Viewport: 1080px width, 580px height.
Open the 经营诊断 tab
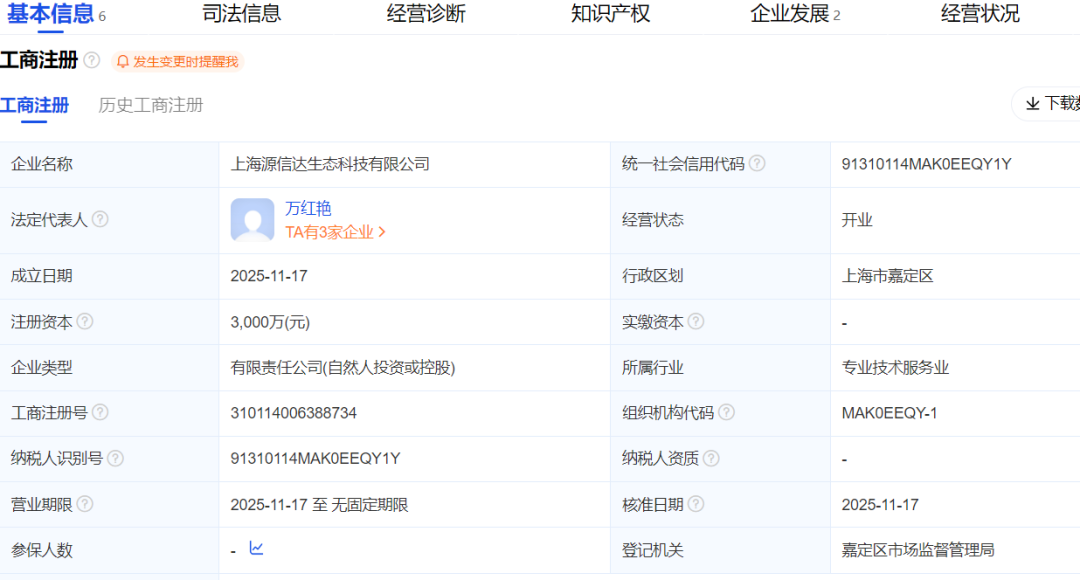(x=426, y=14)
